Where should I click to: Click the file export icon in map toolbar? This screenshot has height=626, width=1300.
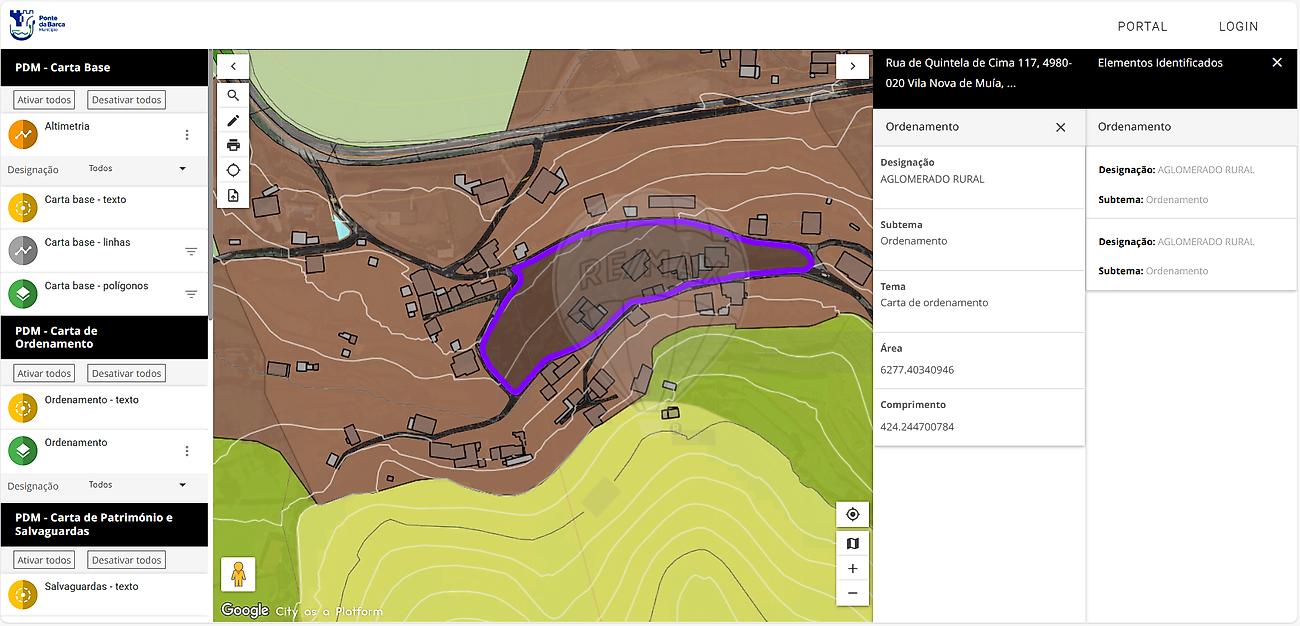[x=233, y=195]
